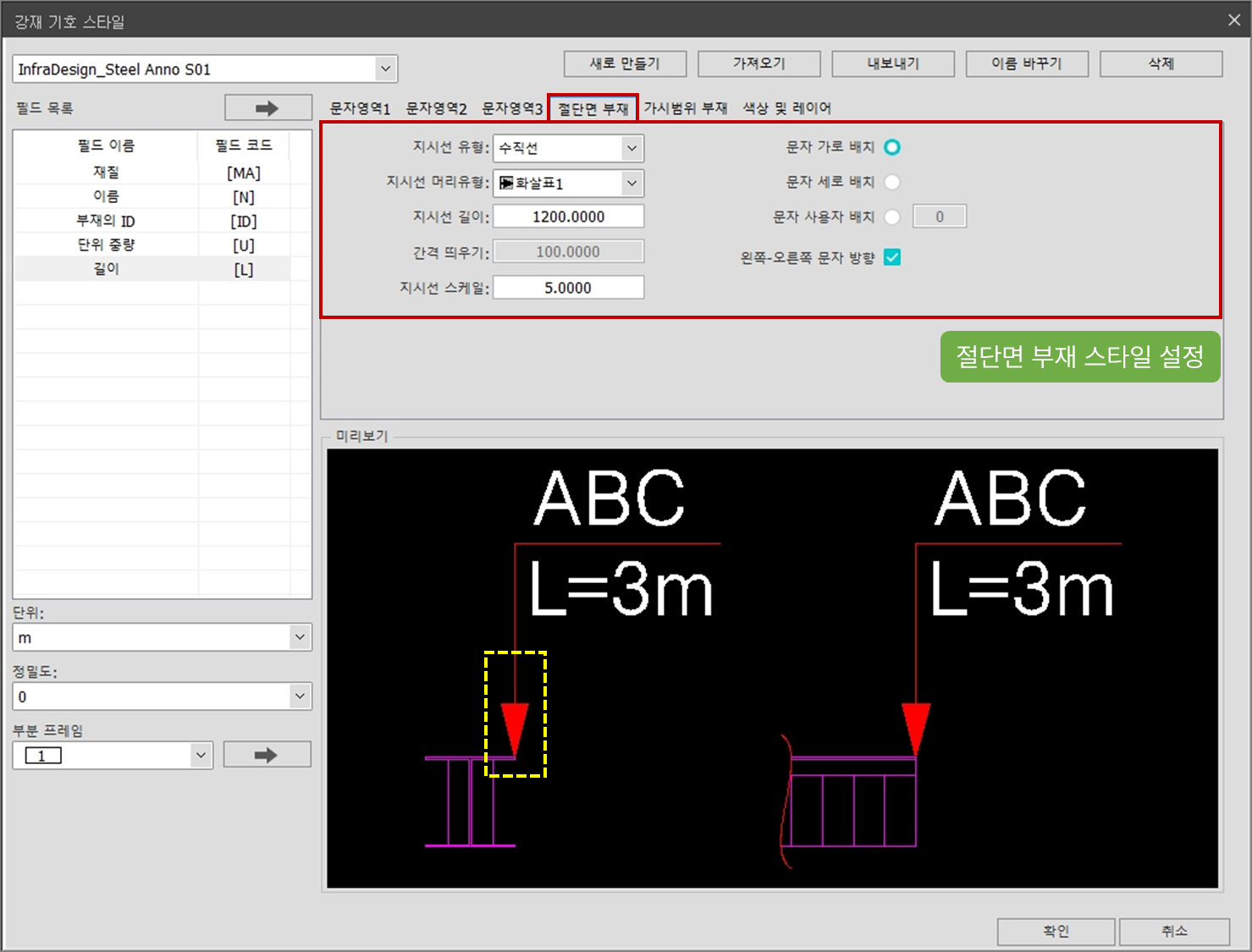Viewport: 1252px width, 952px height.
Task: Switch to the 문자영역3 tab
Action: [x=513, y=108]
